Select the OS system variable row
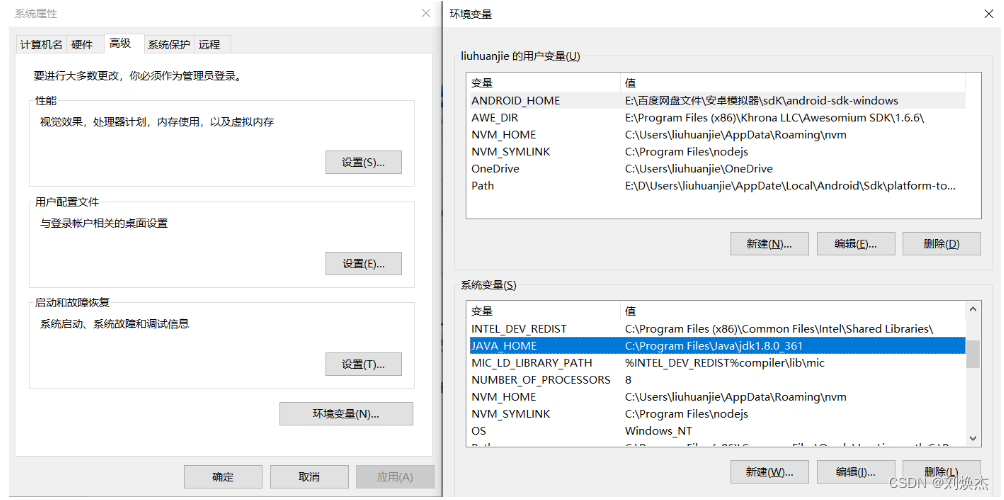This screenshot has width=1004, height=500. click(x=716, y=431)
